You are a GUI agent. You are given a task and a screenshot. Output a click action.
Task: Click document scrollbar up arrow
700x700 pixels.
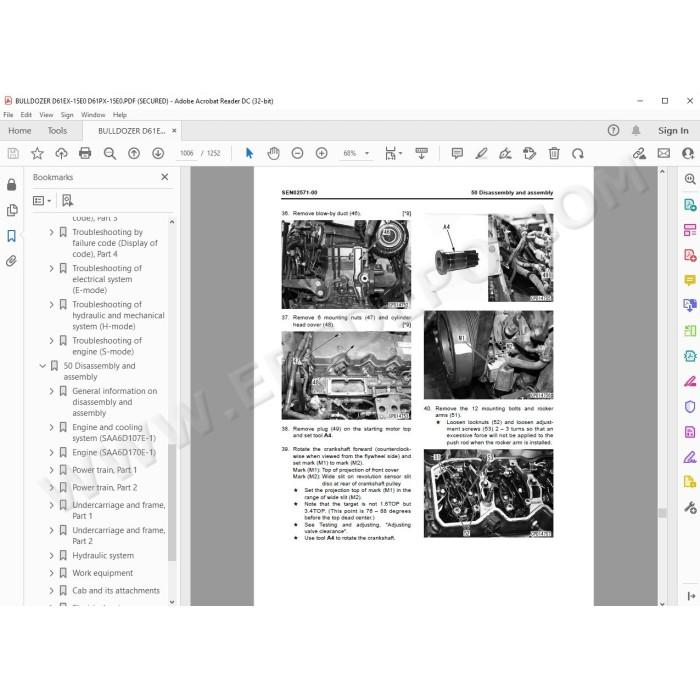pos(662,171)
